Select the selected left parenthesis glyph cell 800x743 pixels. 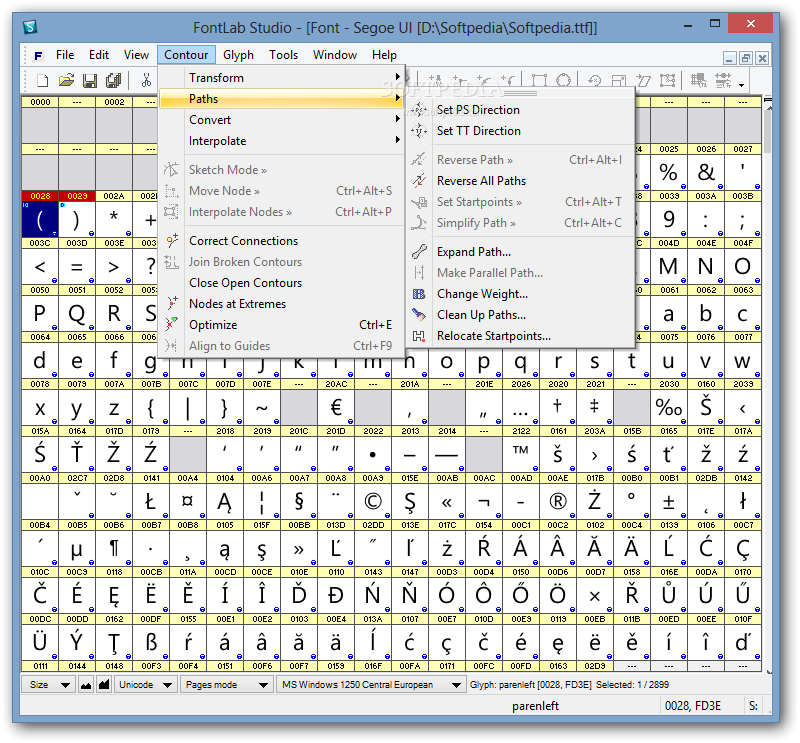coord(40,219)
